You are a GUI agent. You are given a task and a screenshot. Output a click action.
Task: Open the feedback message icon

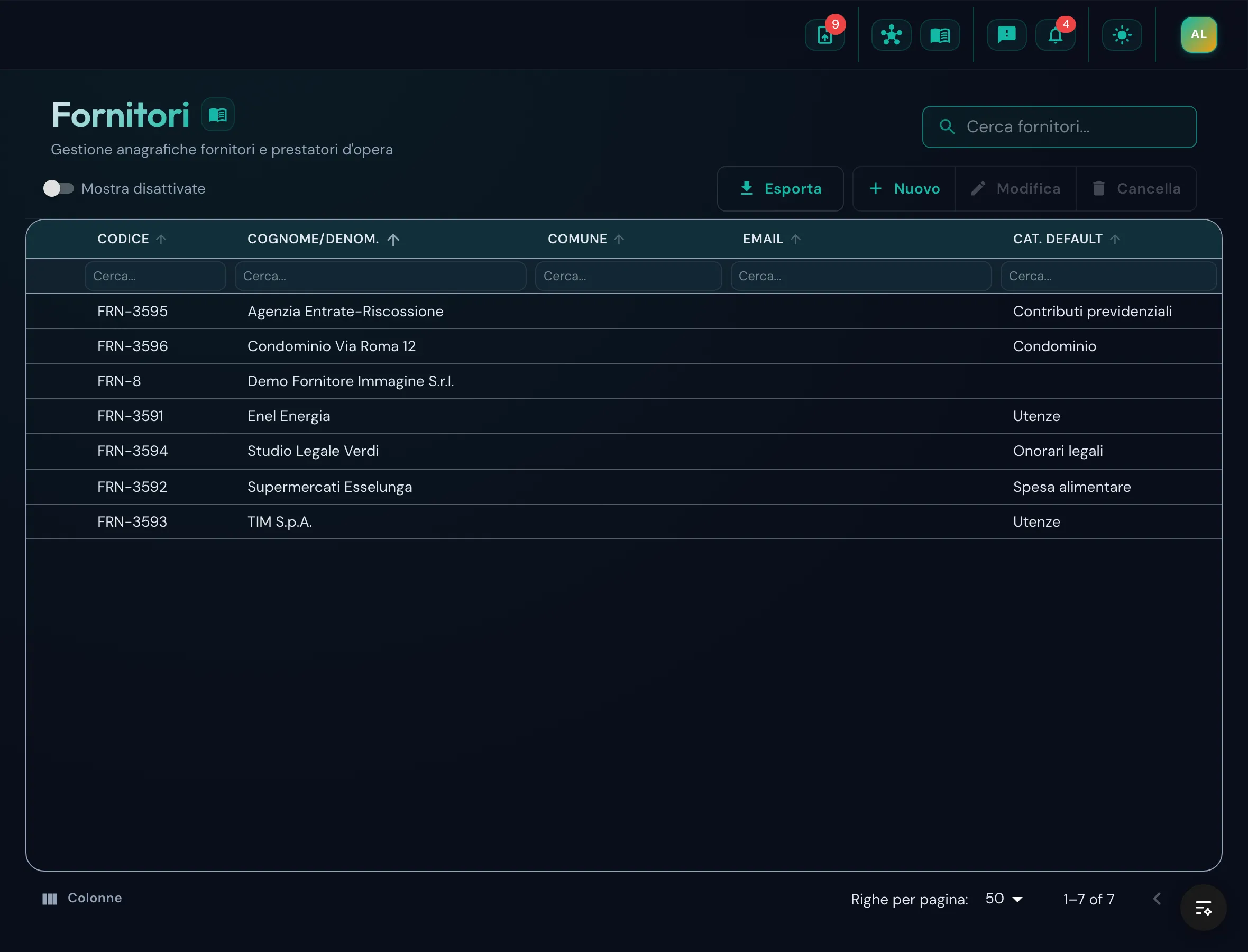(1006, 35)
